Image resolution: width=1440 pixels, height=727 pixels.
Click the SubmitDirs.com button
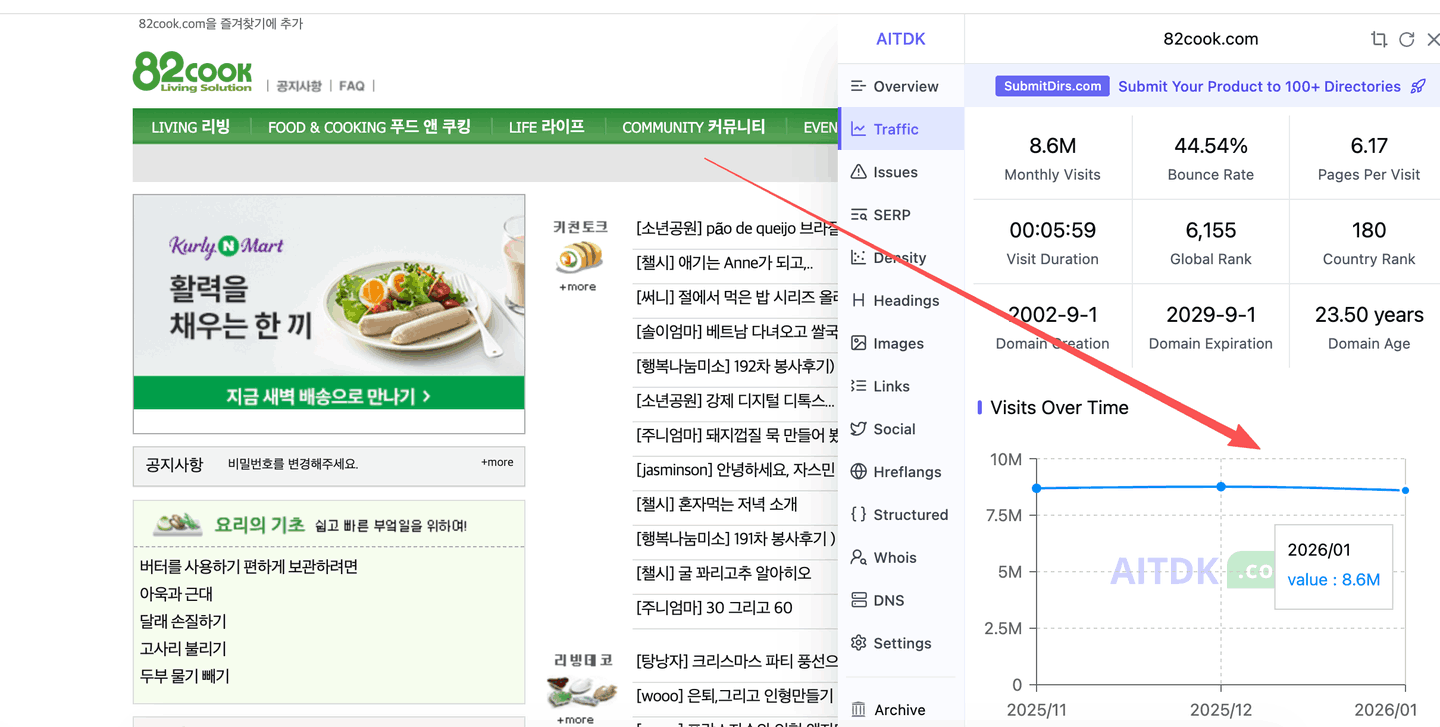(x=1052, y=86)
